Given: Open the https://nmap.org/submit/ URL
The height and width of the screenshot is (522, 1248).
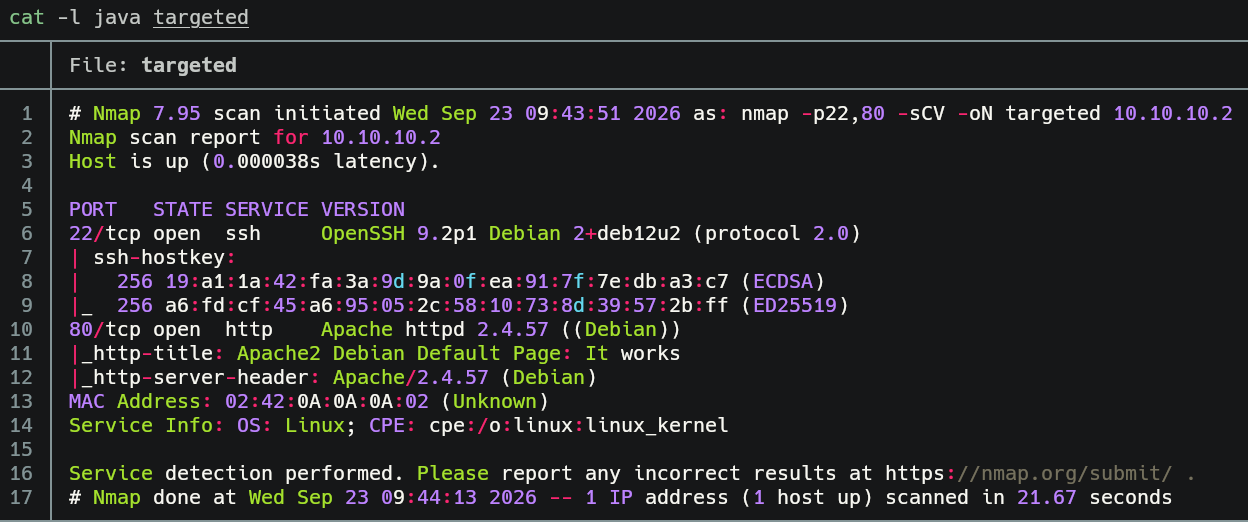Looking at the screenshot, I should tap(1029, 473).
